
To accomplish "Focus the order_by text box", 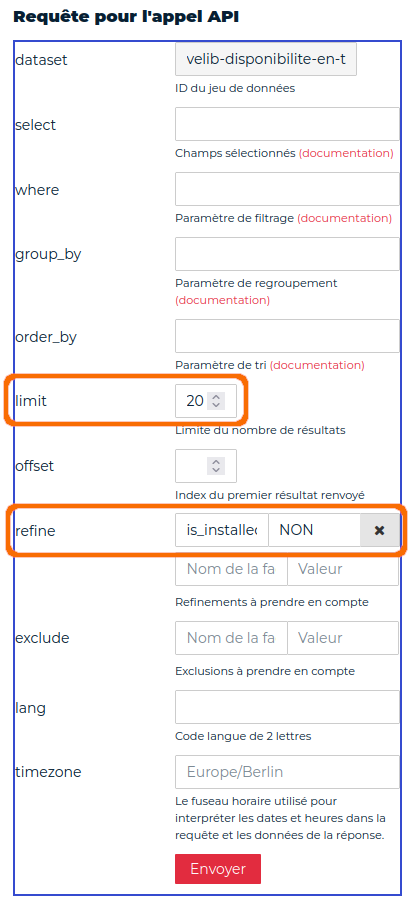I will pyautogui.click(x=287, y=336).
